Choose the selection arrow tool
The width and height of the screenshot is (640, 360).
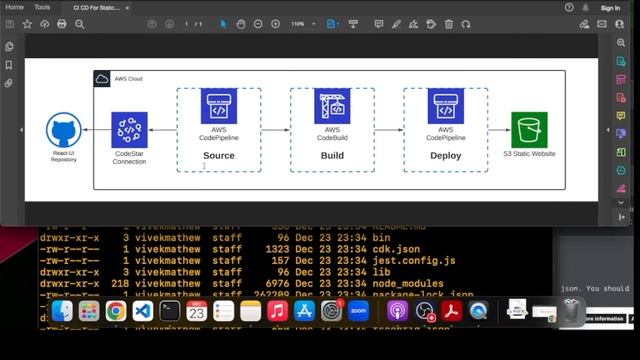tap(223, 24)
